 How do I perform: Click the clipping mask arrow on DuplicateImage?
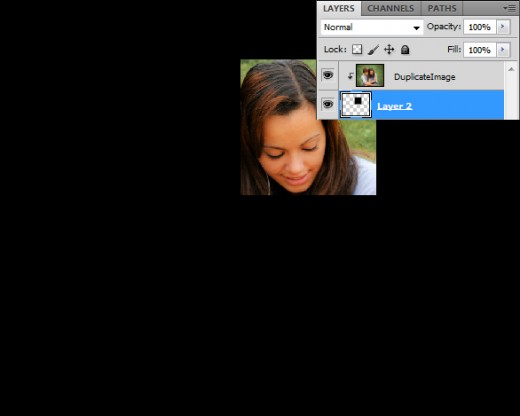pos(350,76)
